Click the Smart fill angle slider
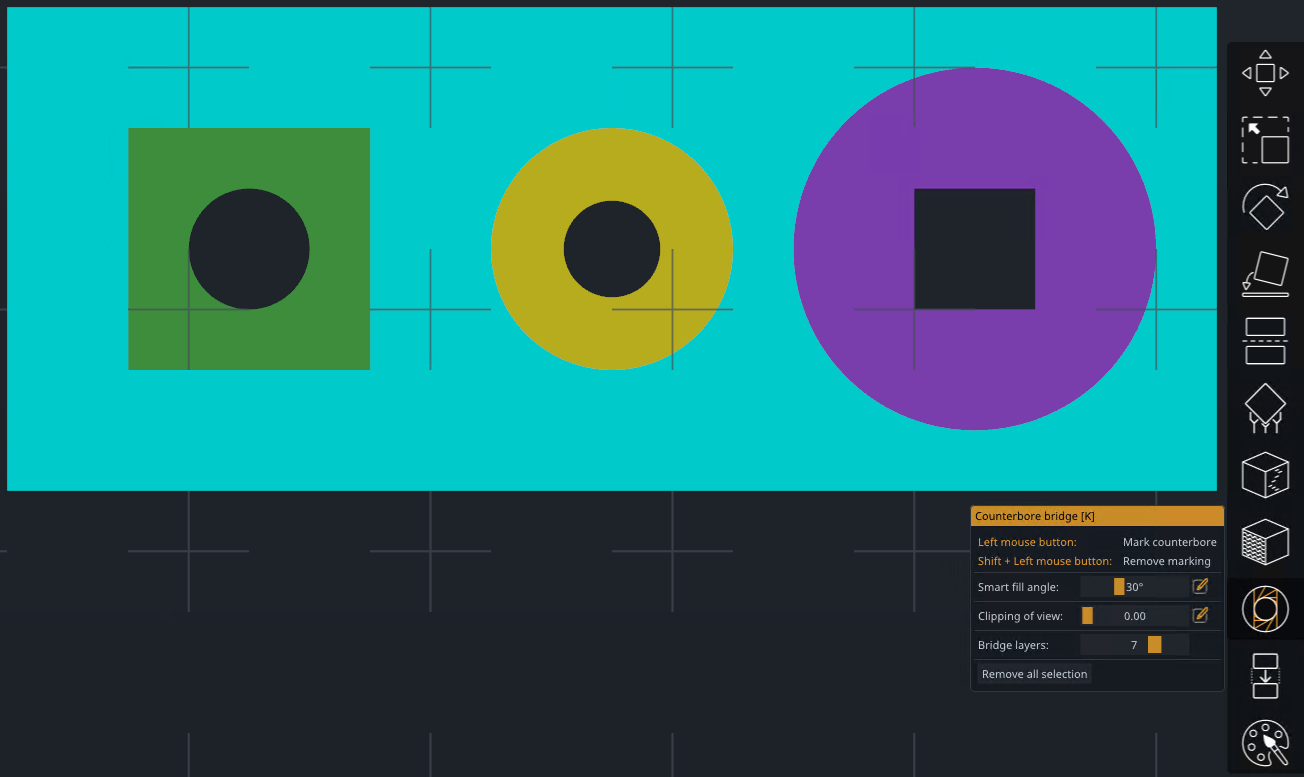1304x777 pixels. 1134,587
